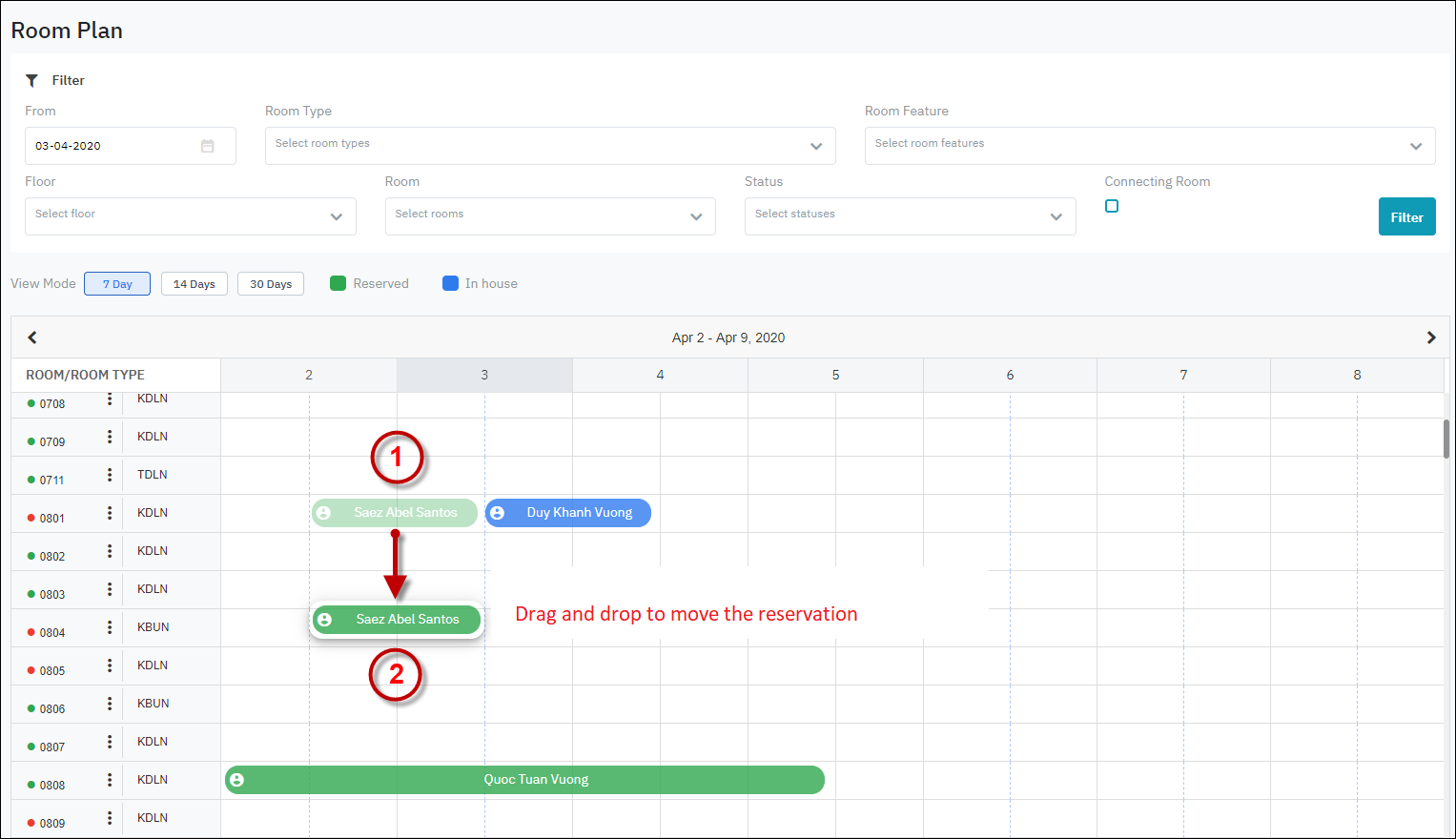Go to previous week with left arrow
Screen dimensions: 1456x839
[x=32, y=338]
